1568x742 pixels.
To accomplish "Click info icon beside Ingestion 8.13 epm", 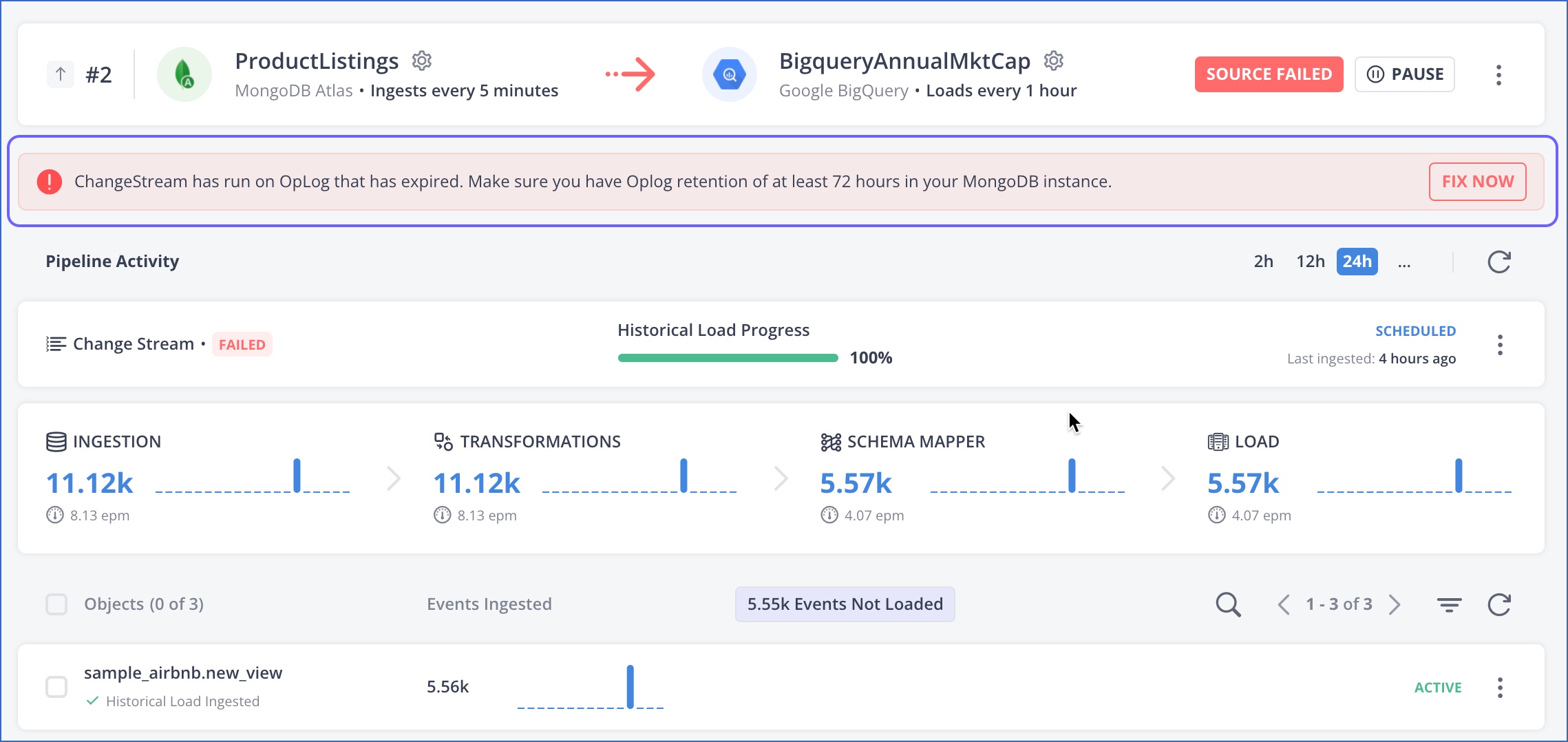I will point(55,515).
